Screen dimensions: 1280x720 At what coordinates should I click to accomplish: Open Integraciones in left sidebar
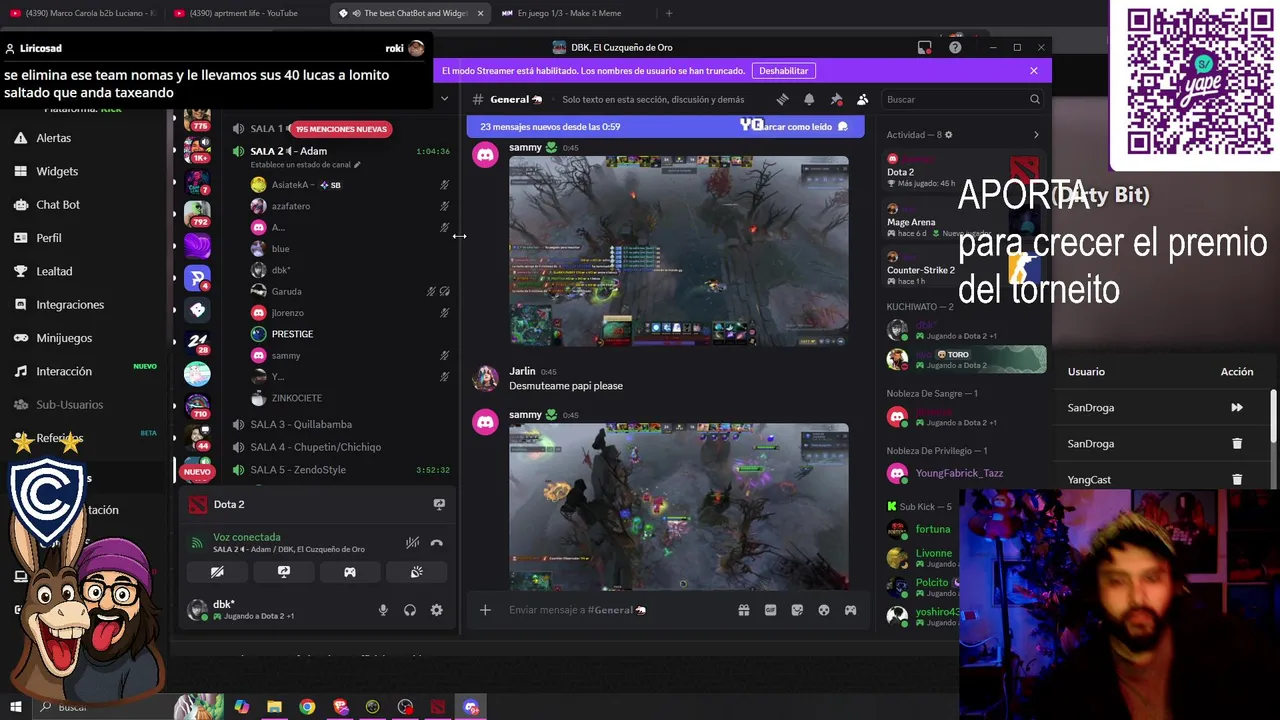click(x=70, y=305)
